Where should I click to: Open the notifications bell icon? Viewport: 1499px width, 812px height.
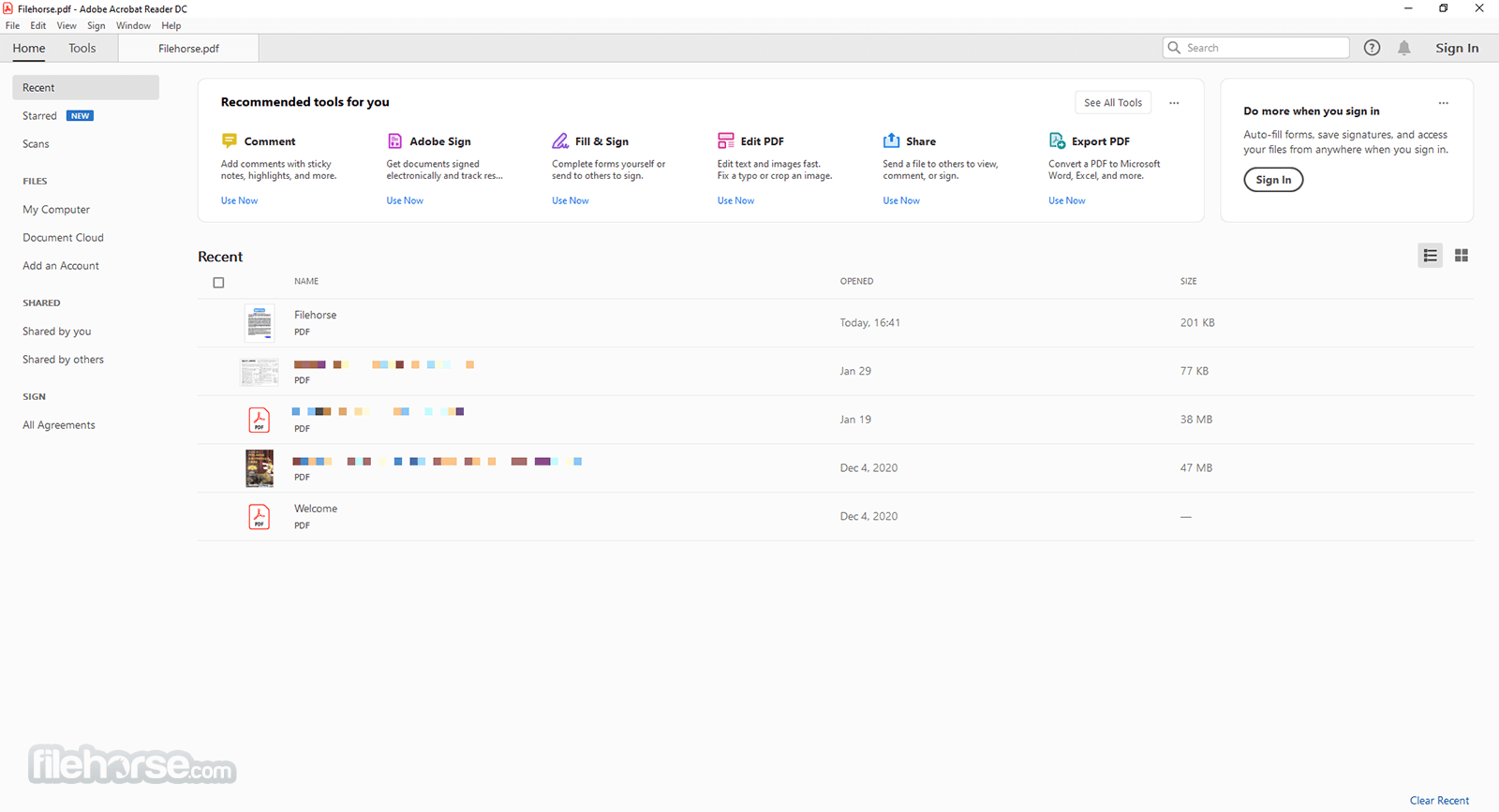tap(1403, 48)
